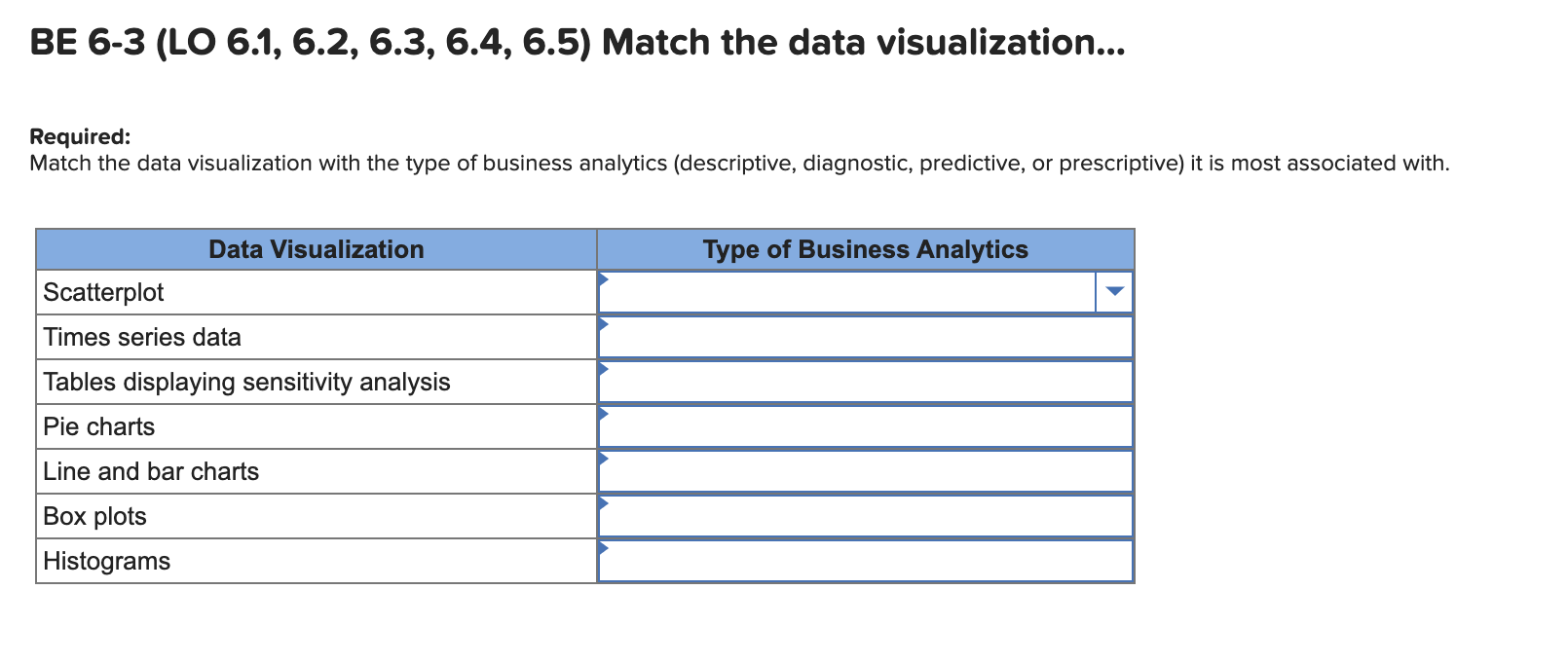The width and height of the screenshot is (1568, 664).
Task: Open the Scatterplot analytics type dropdown arrow
Action: tap(1114, 291)
